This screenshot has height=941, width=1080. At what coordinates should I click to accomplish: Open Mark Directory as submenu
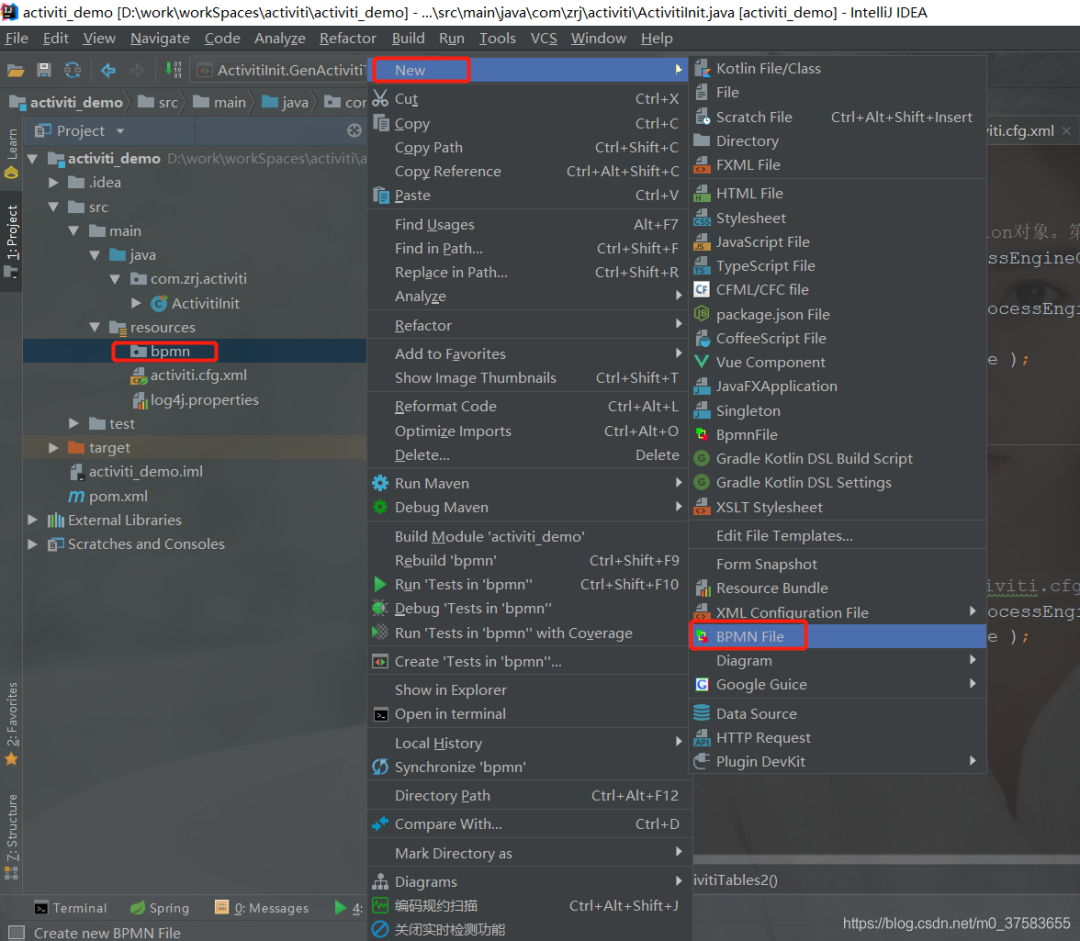pos(528,853)
